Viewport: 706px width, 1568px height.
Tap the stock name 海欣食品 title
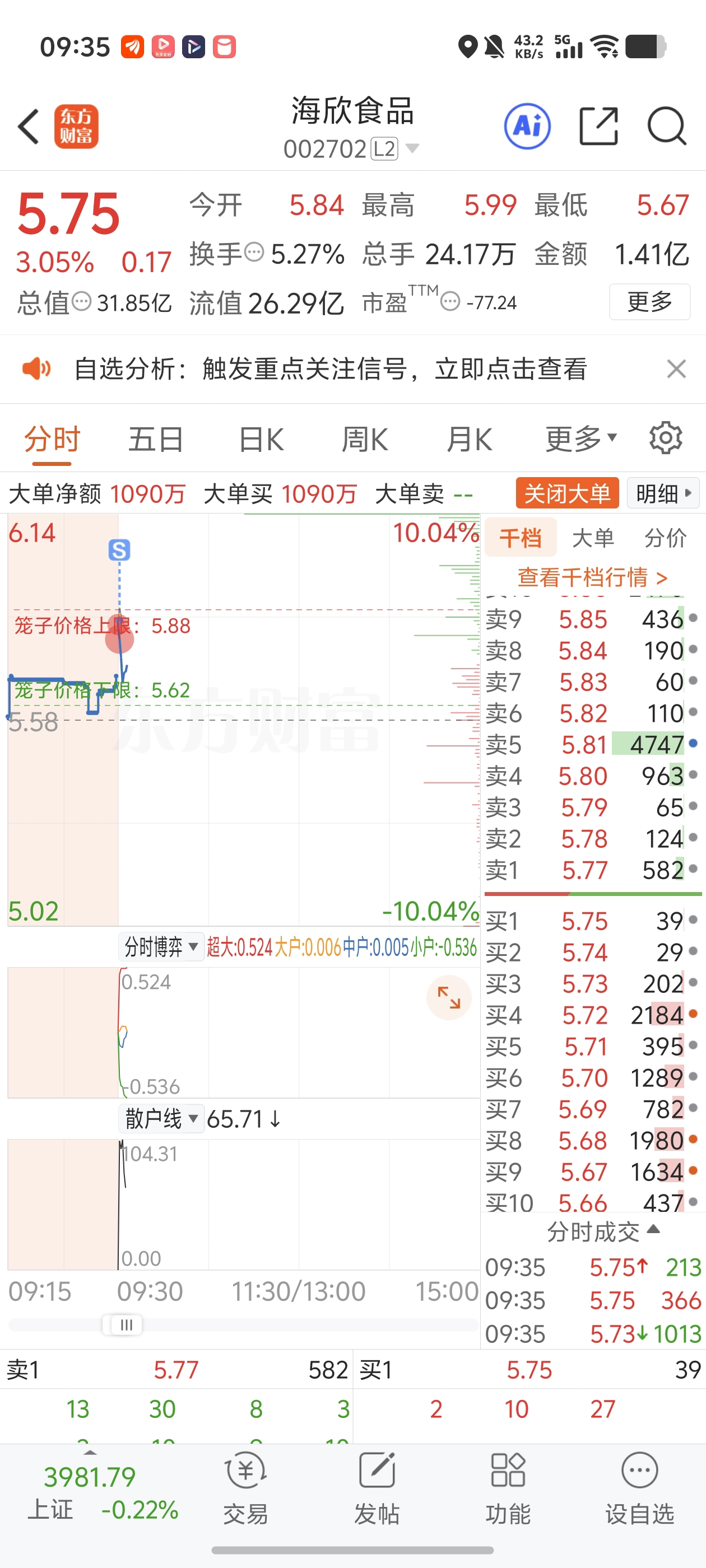tap(352, 111)
